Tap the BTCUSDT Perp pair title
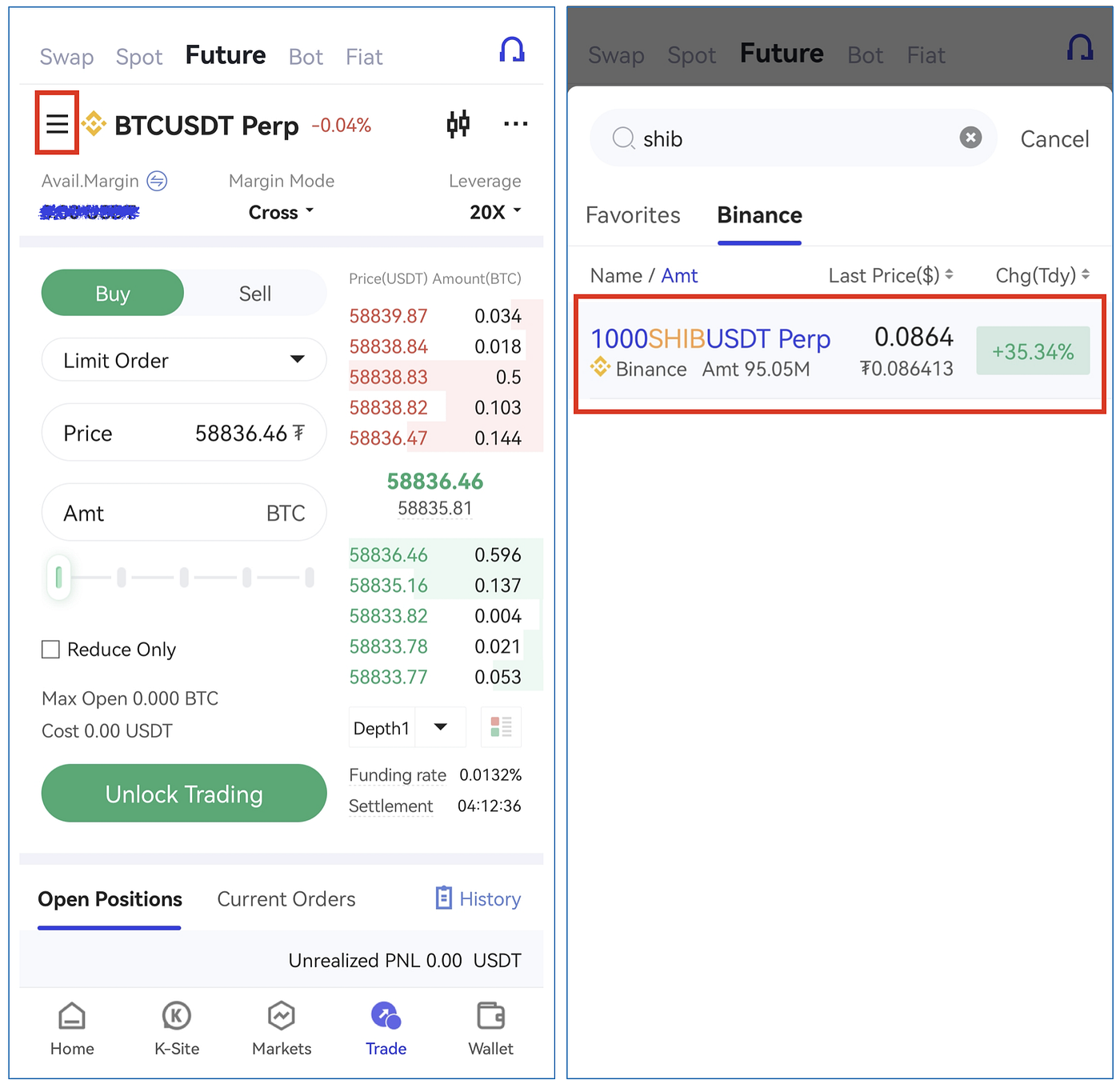 [206, 126]
